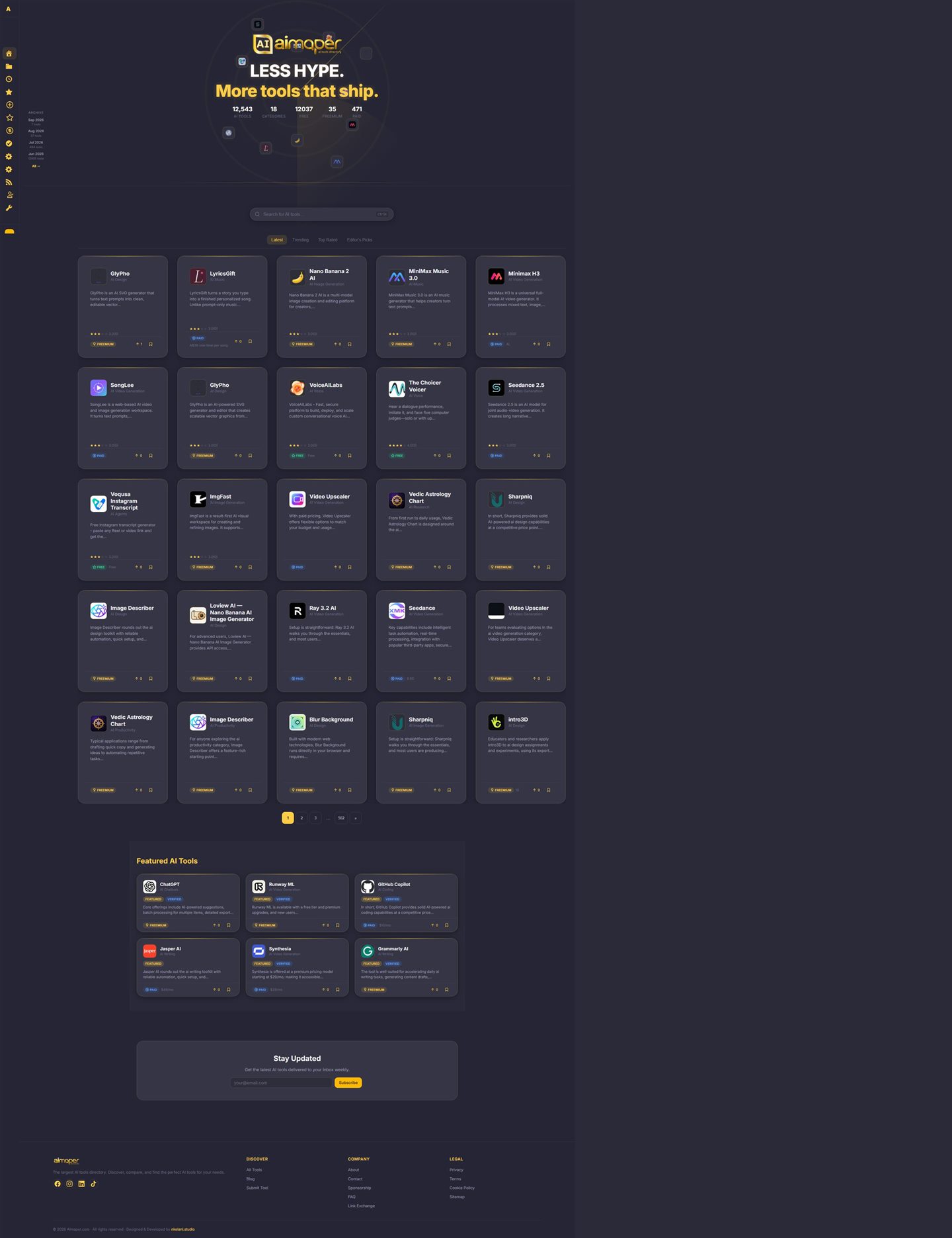Bookmark The Choicer Voicer card
Screen dimensions: 952x1238
(449, 456)
